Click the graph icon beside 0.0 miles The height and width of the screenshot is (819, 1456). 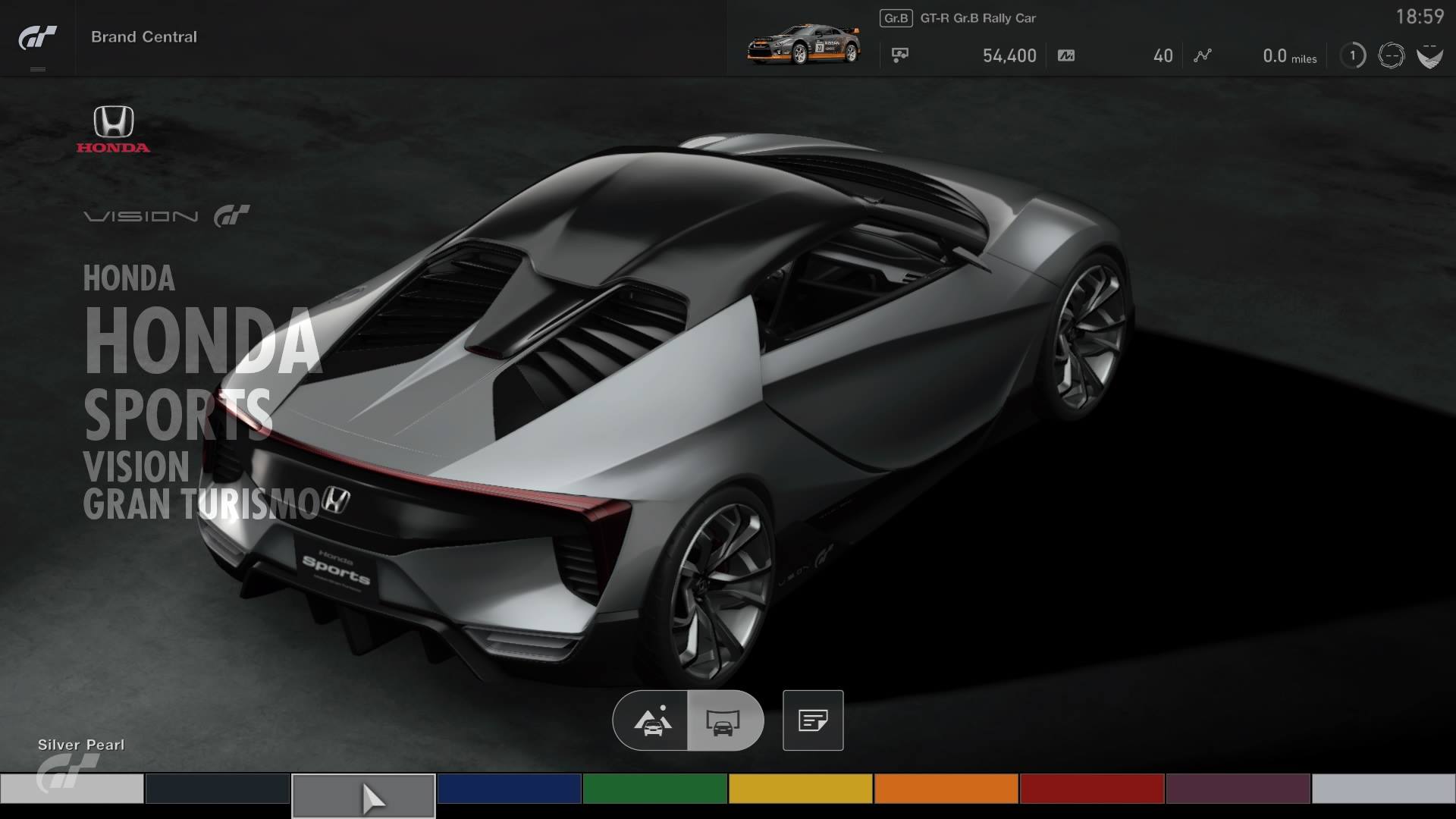coord(1203,55)
